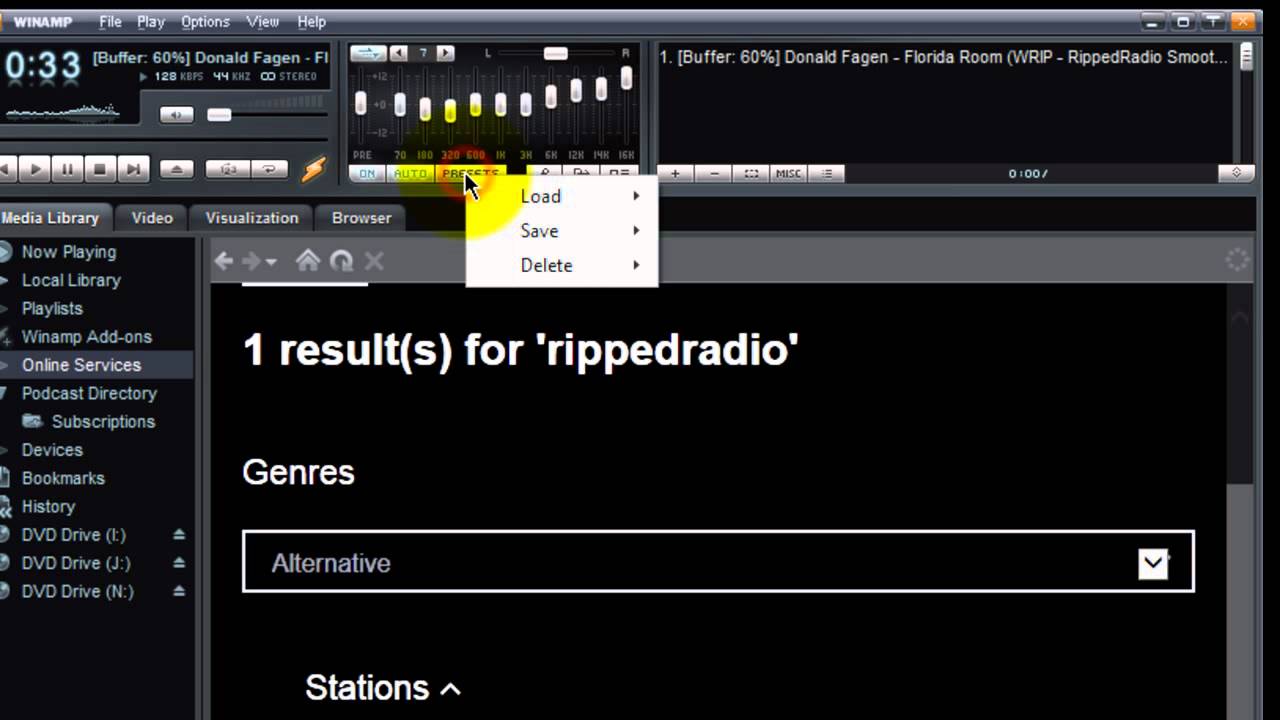Open the Help menu
Image resolution: width=1280 pixels, height=720 pixels.
tap(312, 21)
